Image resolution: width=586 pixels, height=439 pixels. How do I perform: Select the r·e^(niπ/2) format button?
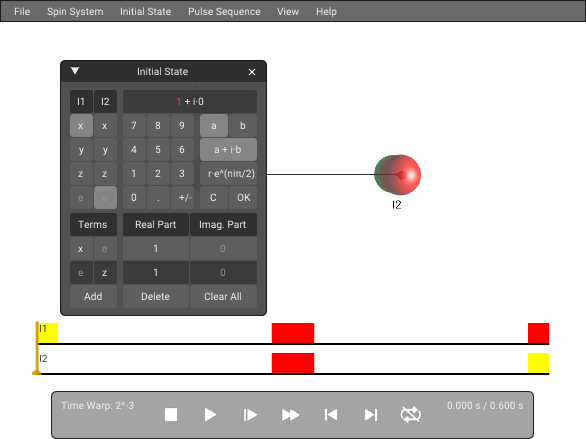(228, 174)
